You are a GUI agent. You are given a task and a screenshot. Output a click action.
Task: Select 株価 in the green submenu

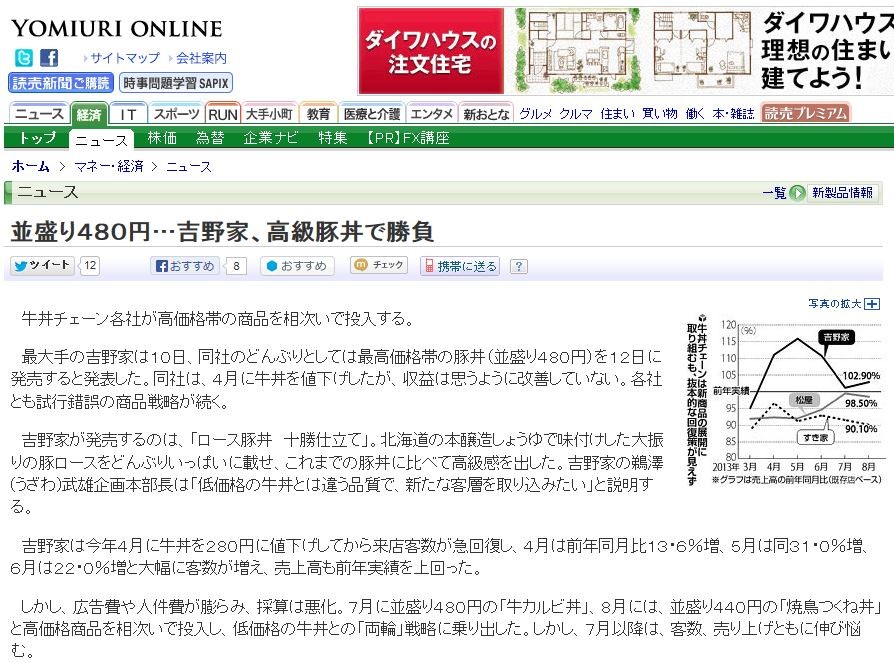pos(162,138)
